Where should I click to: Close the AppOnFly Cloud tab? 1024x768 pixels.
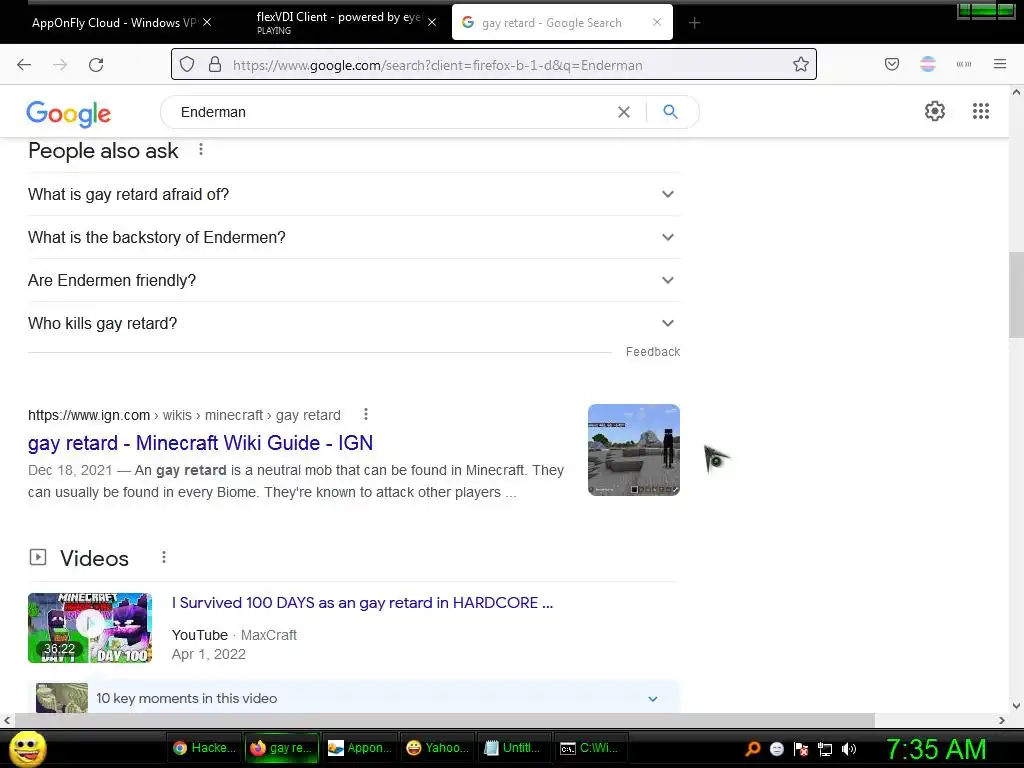(x=207, y=22)
